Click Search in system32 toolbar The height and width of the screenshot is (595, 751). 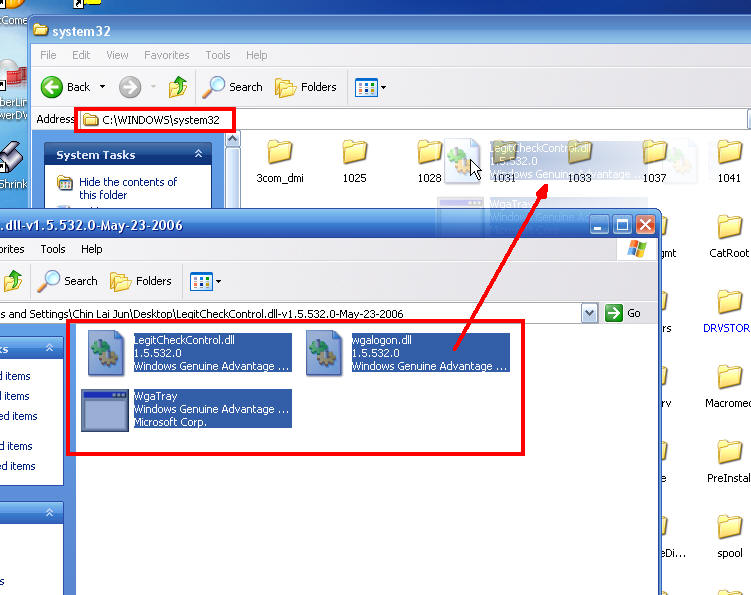[x=233, y=87]
